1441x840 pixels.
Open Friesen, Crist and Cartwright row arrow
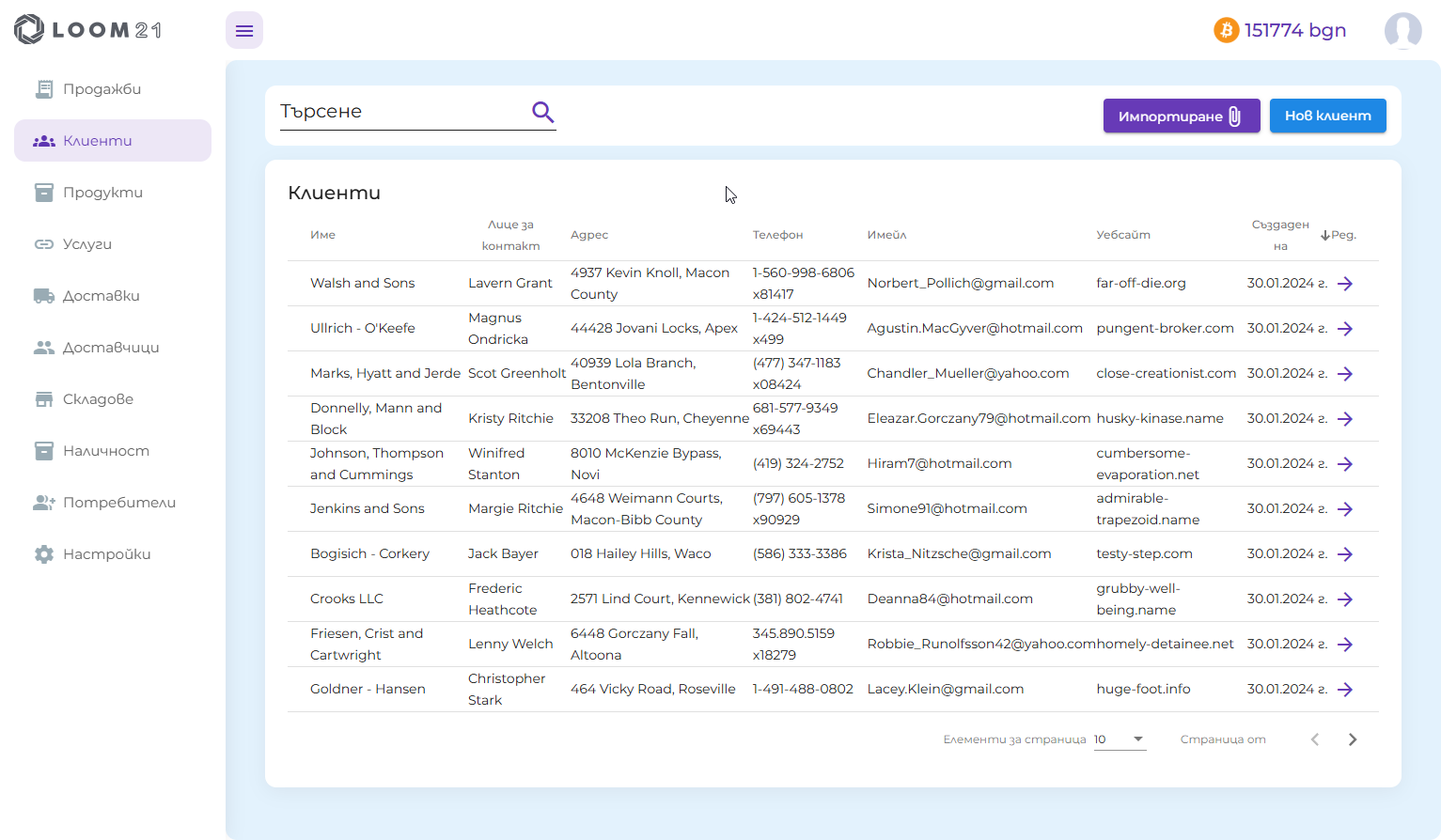pyautogui.click(x=1345, y=645)
